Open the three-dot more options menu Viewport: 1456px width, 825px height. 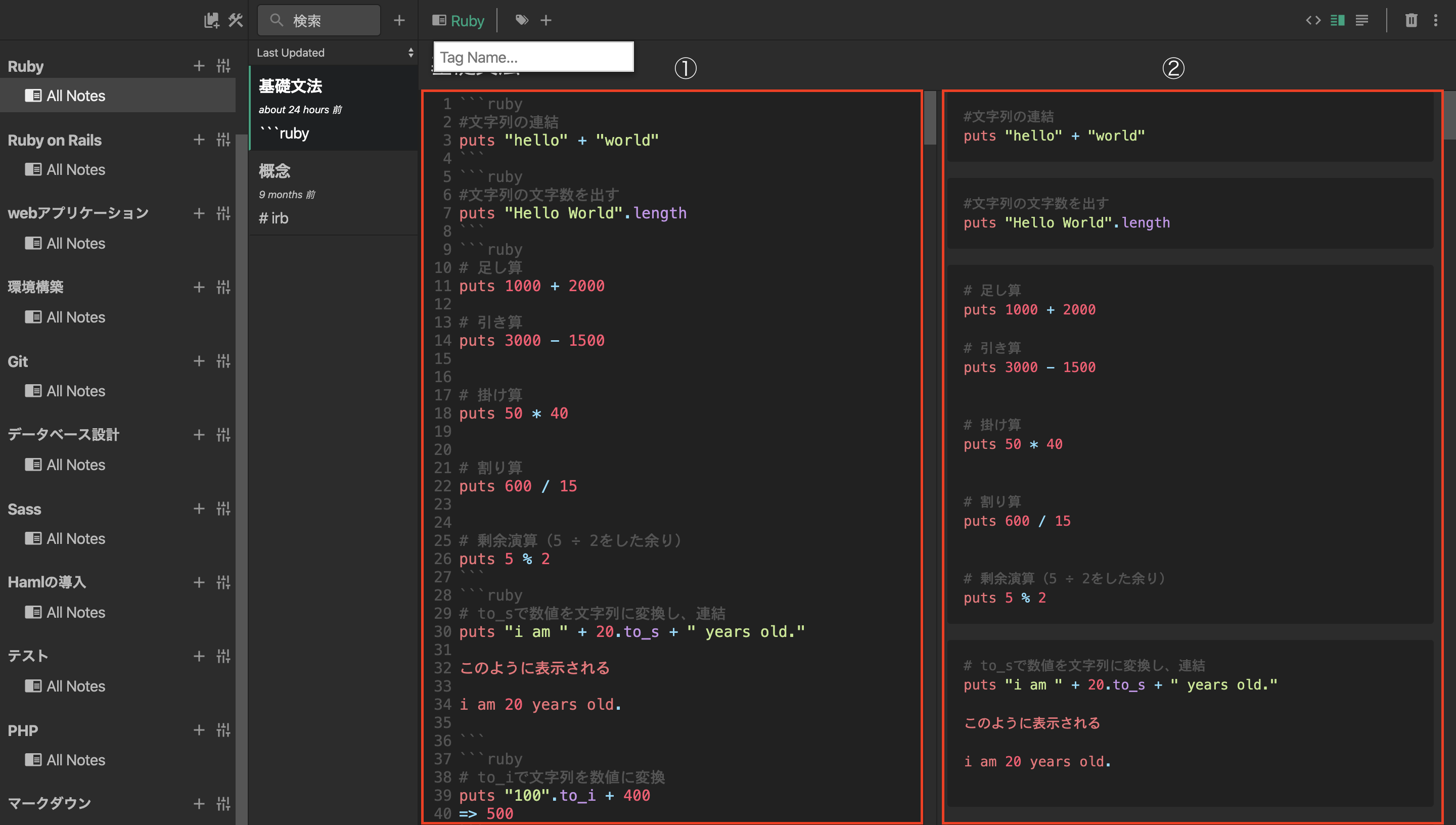[1436, 20]
